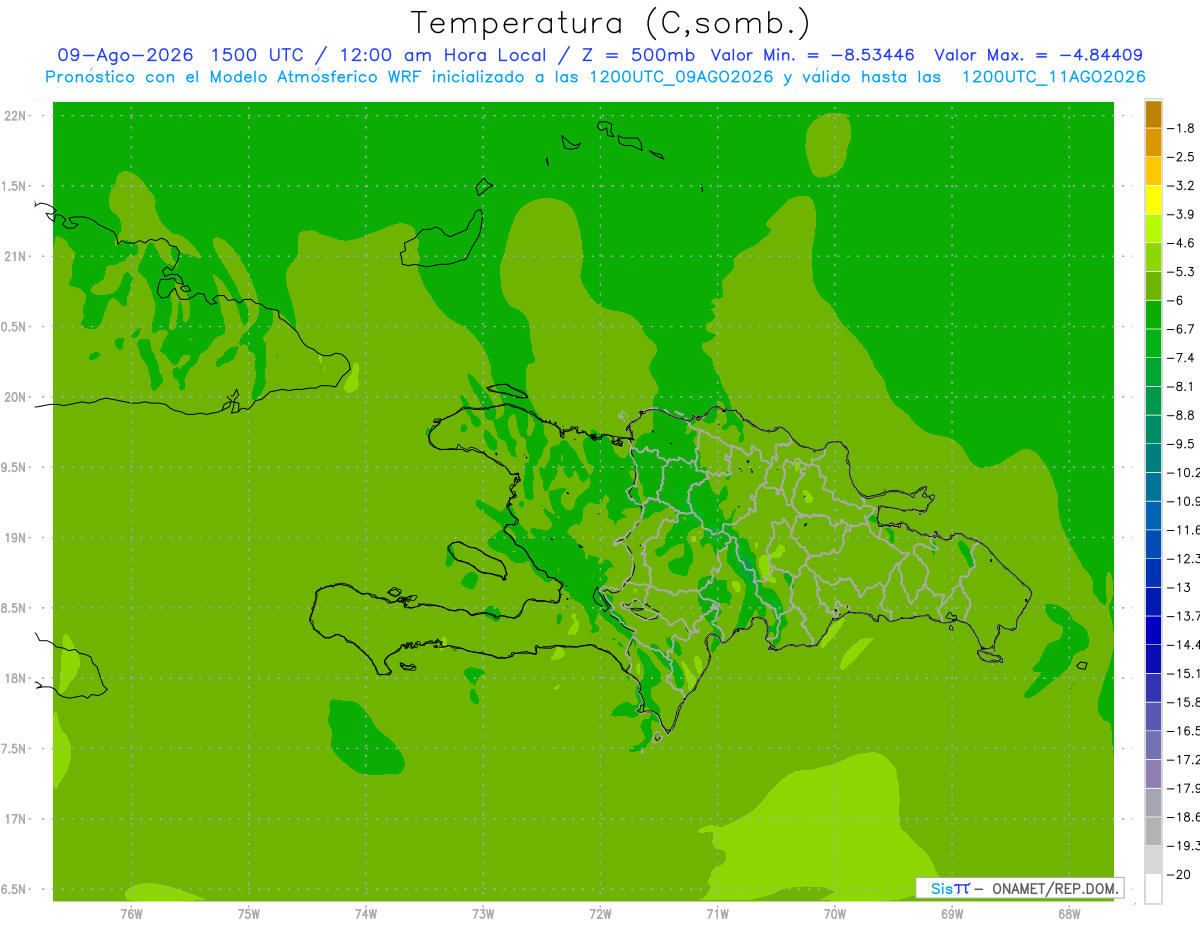Click the '74W' longitude axis label
Viewport: 1200px width, 927px height.
tap(366, 914)
